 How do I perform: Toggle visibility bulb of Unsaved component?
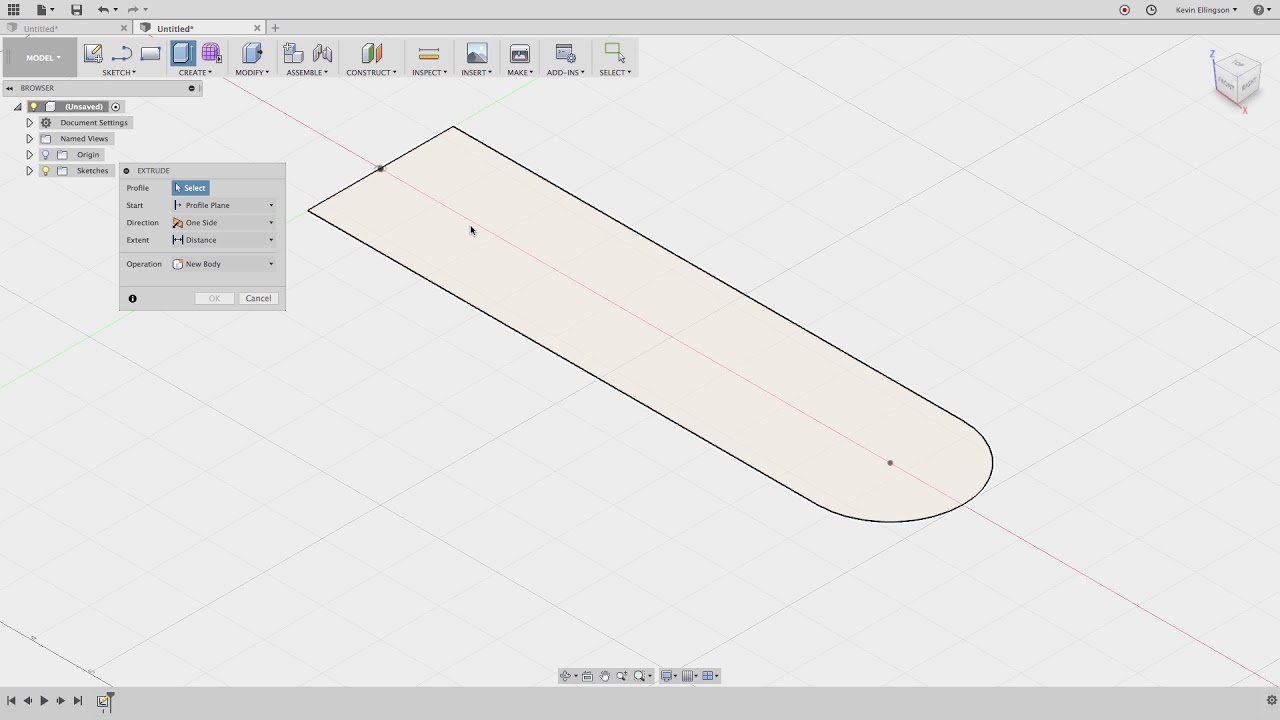pyautogui.click(x=33, y=107)
